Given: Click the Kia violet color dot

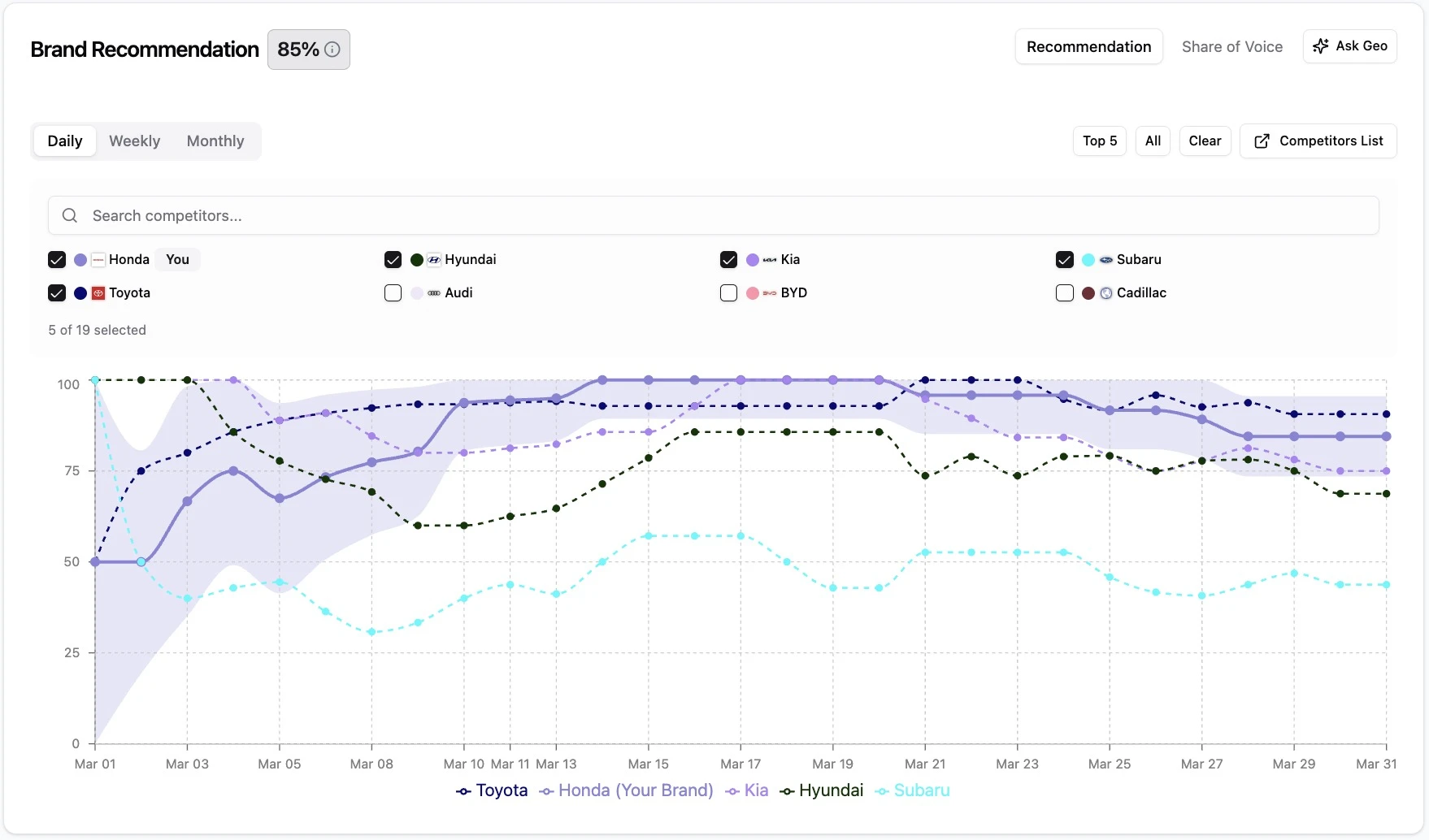Looking at the screenshot, I should [x=753, y=260].
